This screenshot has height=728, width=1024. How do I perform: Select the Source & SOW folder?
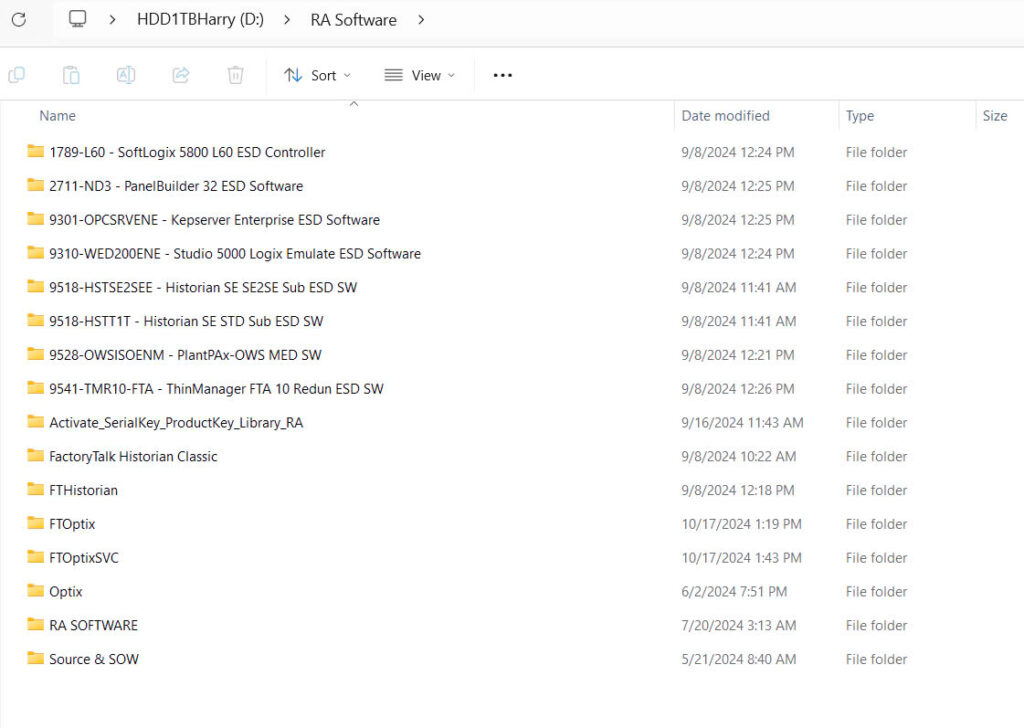[x=92, y=659]
